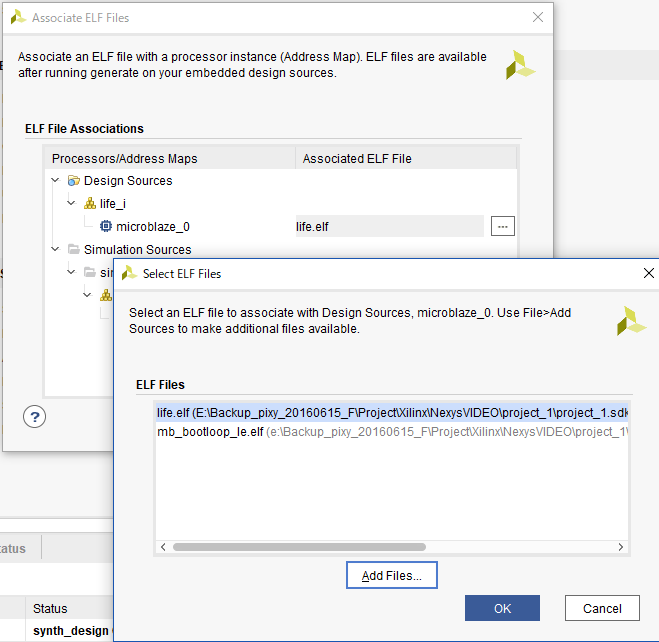
Task: Click the scroll right arrow of ELF list
Action: (x=621, y=547)
